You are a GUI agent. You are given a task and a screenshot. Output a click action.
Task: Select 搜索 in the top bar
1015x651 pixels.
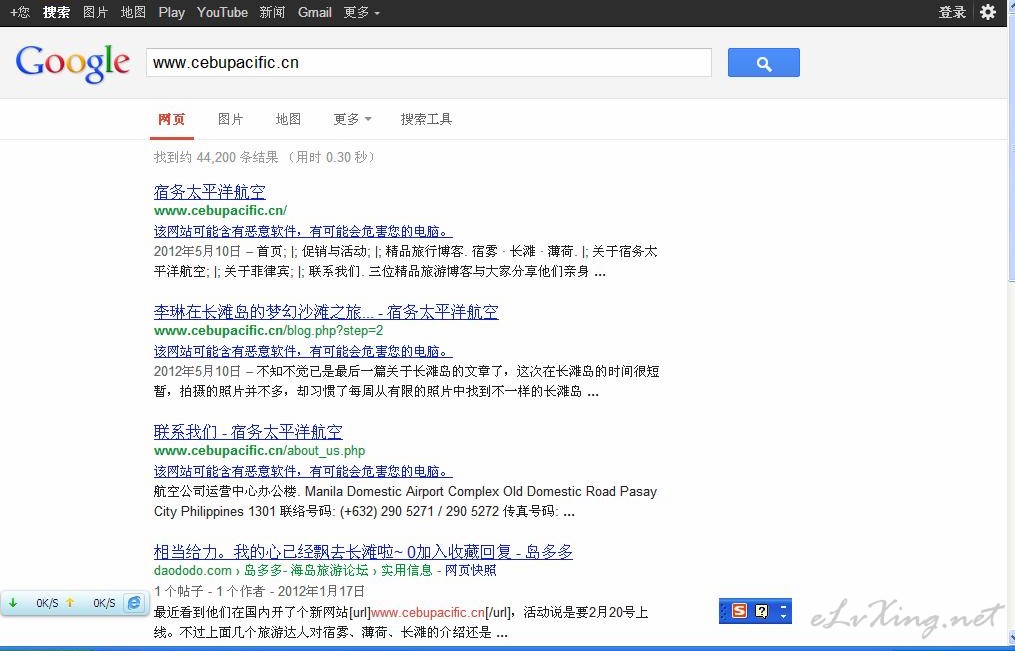pos(56,12)
